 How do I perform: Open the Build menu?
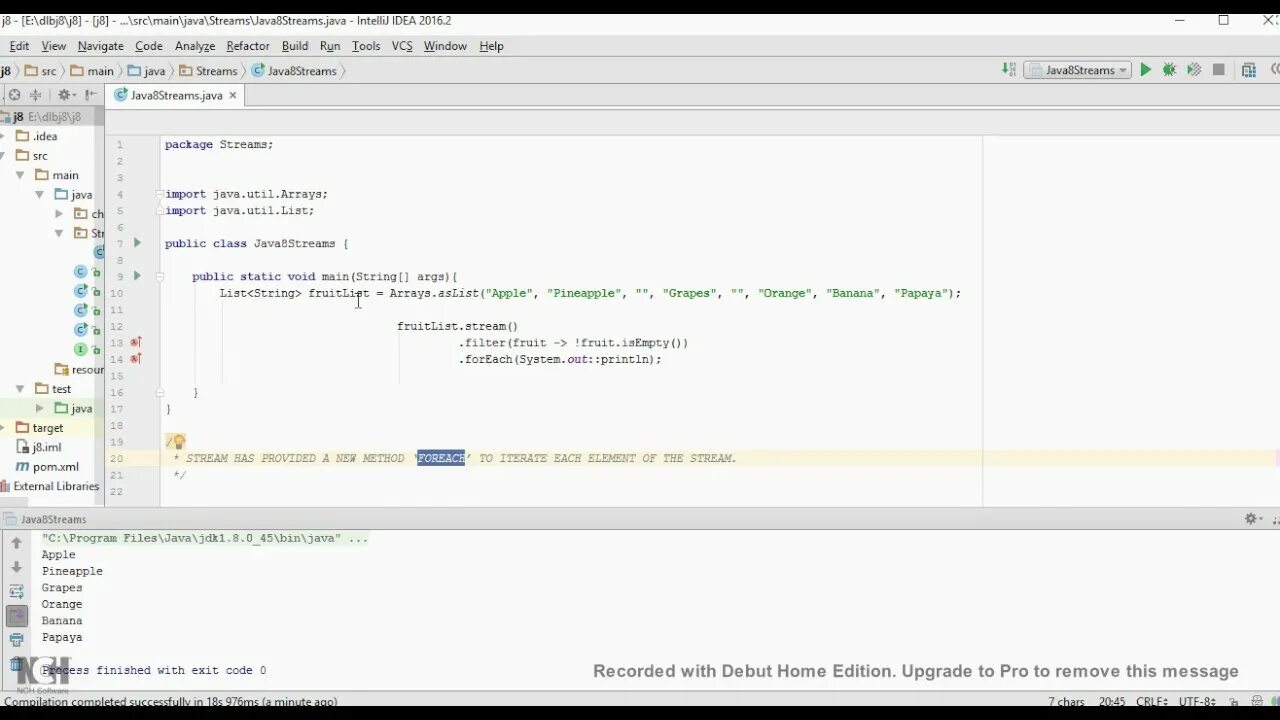click(295, 46)
